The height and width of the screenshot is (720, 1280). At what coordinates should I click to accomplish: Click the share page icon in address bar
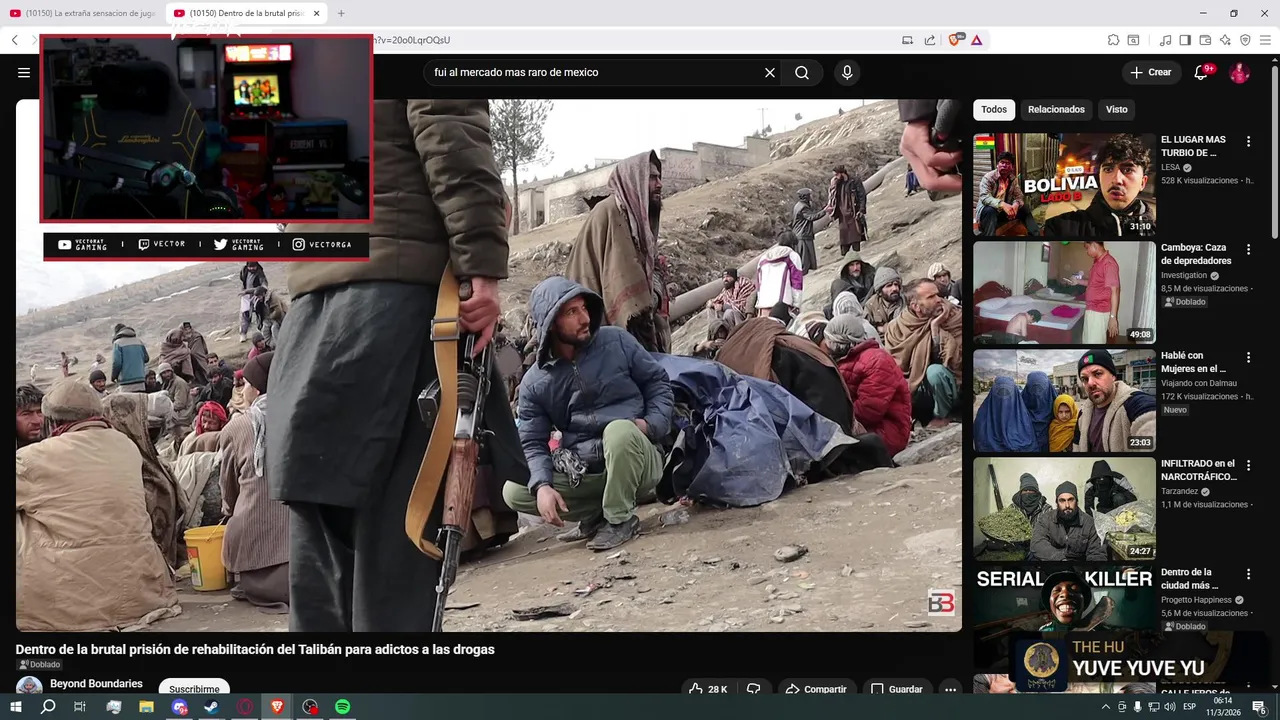point(930,40)
